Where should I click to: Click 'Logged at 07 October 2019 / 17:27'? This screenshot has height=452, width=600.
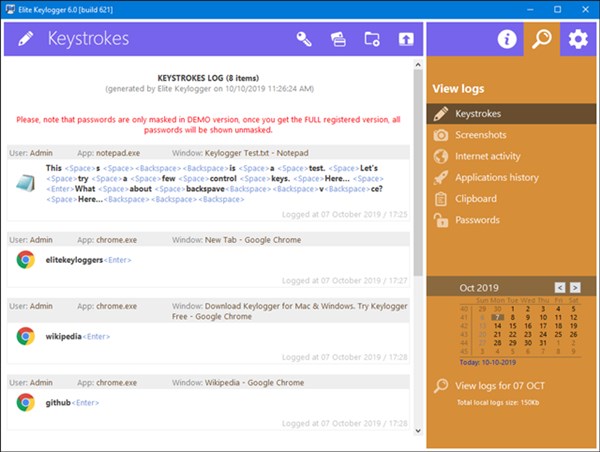pos(344,281)
